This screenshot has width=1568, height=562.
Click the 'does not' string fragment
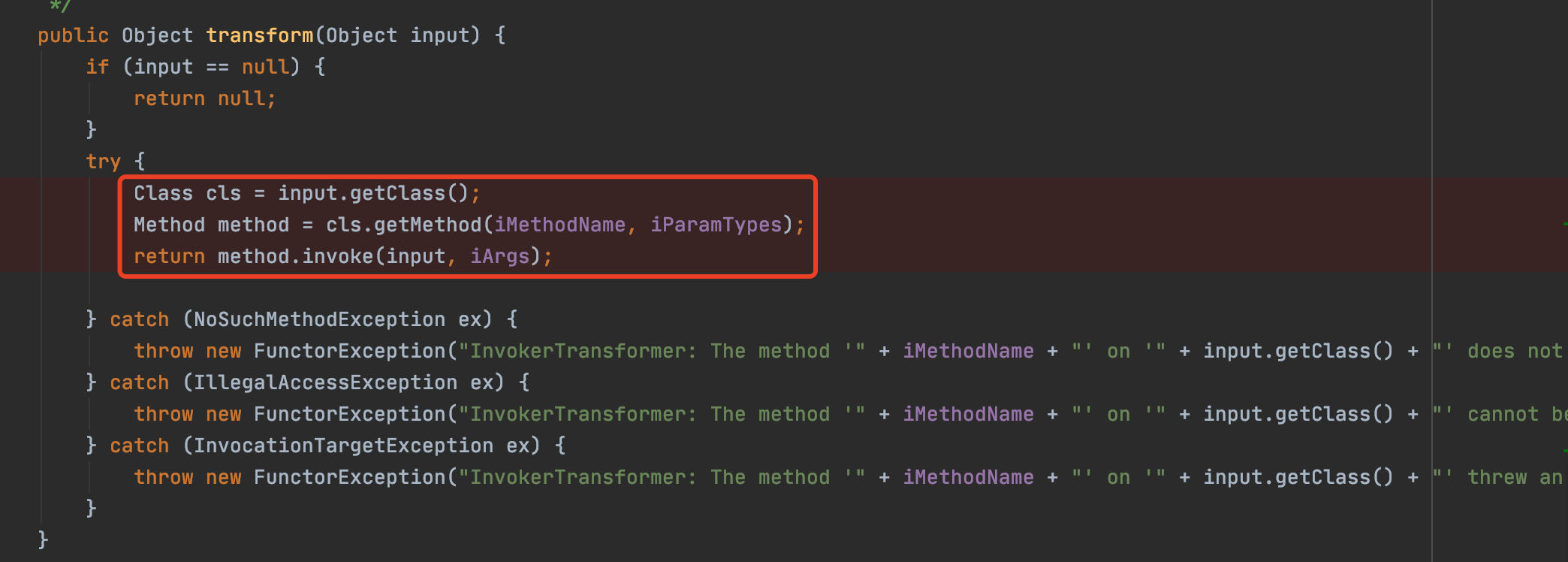(1514, 351)
